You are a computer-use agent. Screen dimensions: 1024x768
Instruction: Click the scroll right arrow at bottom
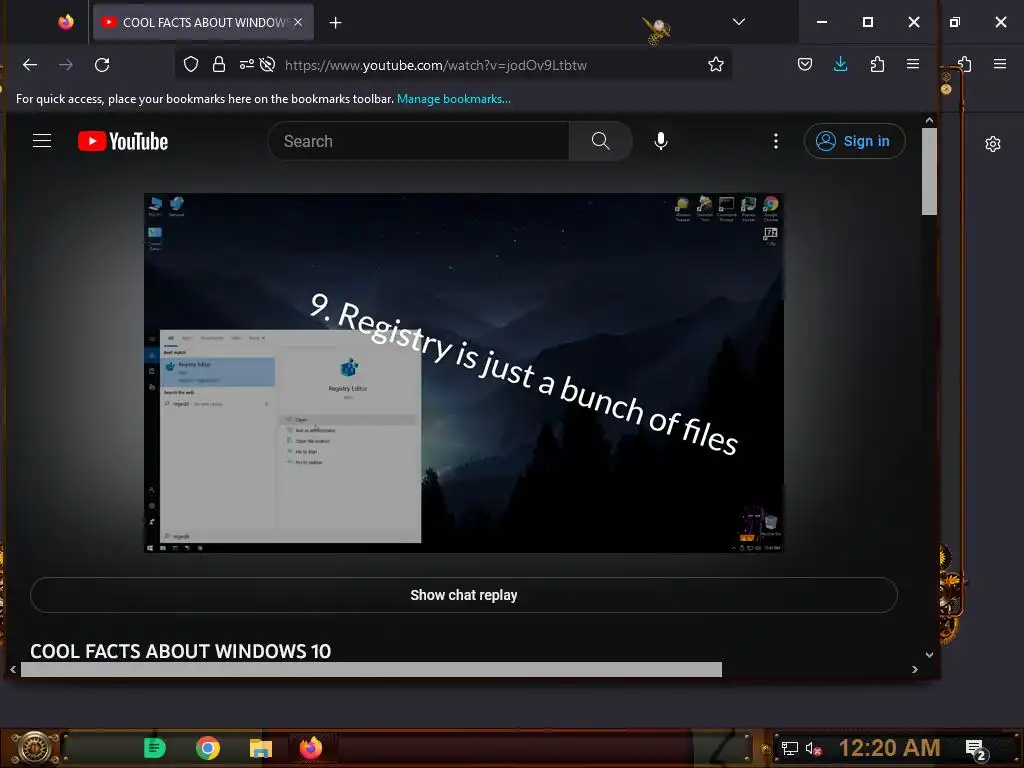coord(915,669)
